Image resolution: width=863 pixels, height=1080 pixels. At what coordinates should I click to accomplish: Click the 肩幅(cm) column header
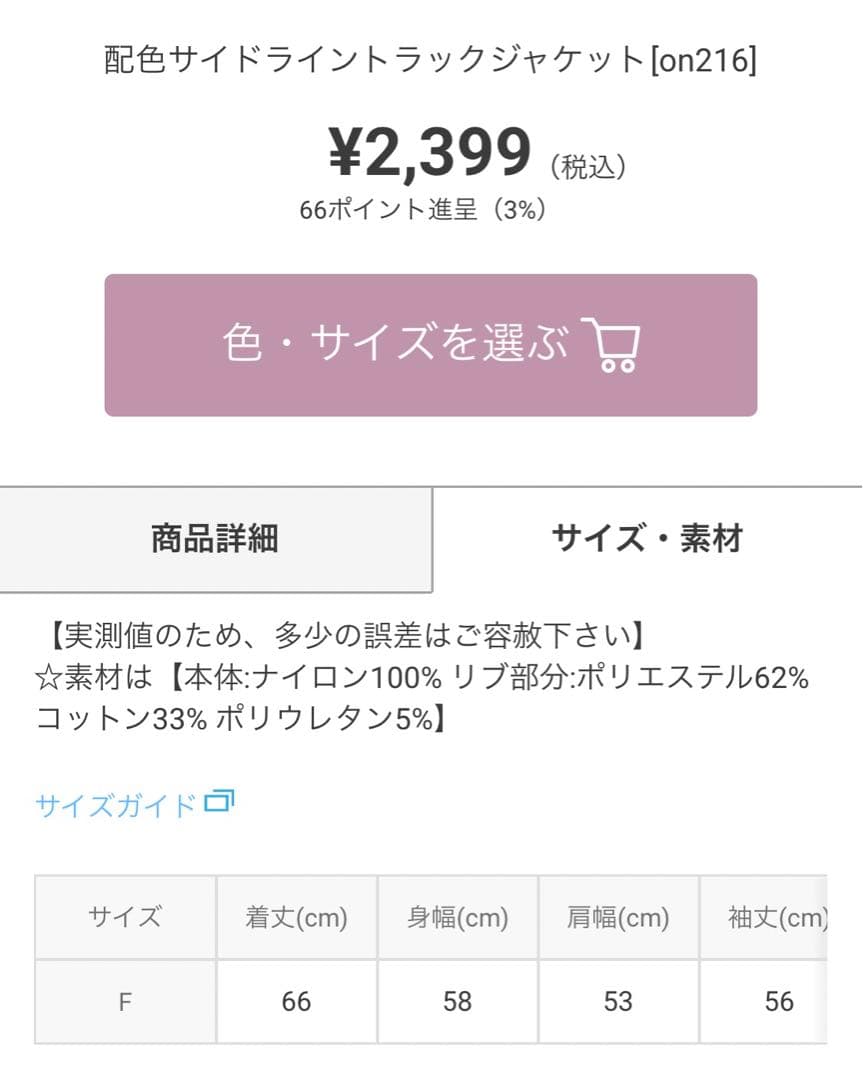click(618, 917)
